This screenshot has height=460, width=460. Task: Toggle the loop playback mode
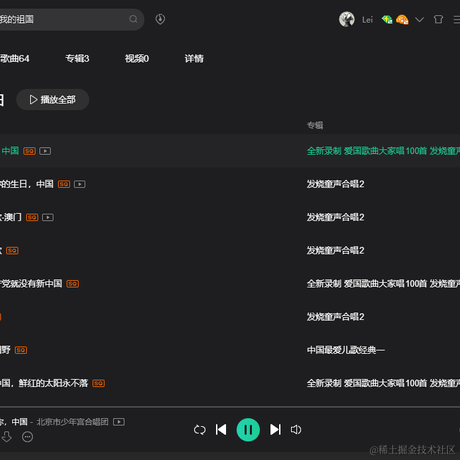(x=200, y=430)
